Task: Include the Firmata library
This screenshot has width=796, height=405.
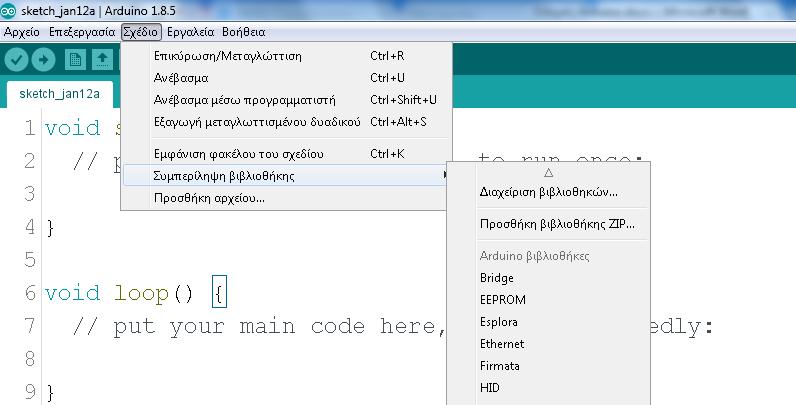Action: (549, 366)
